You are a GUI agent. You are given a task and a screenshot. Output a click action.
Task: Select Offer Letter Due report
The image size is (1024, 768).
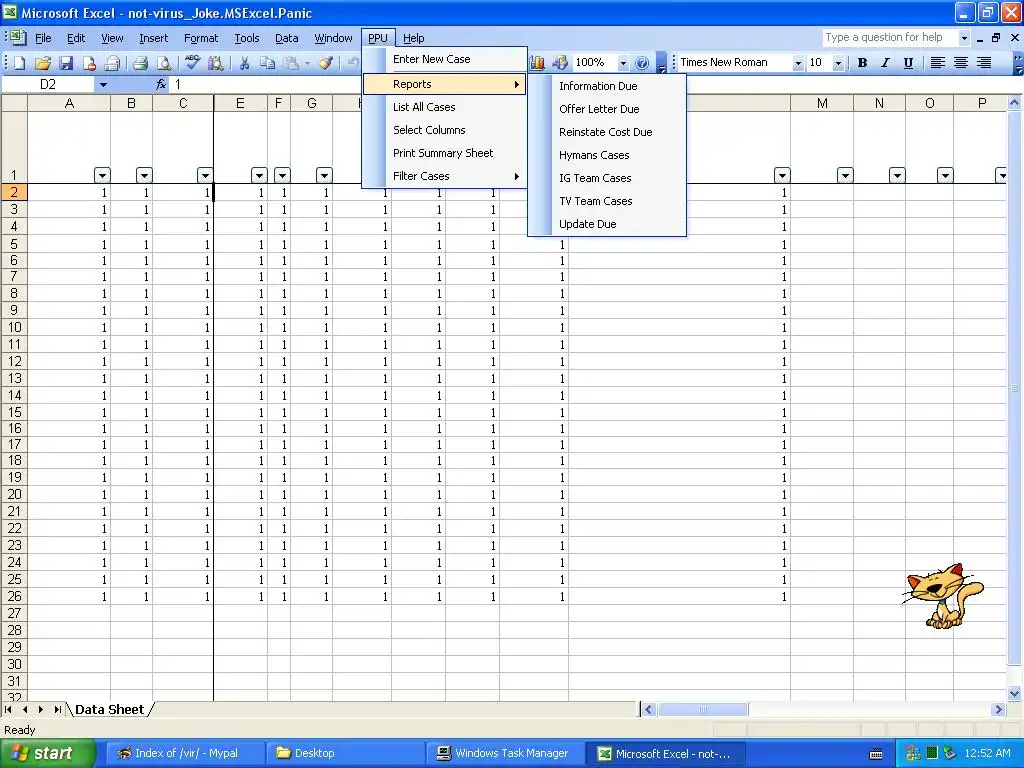pos(607,109)
